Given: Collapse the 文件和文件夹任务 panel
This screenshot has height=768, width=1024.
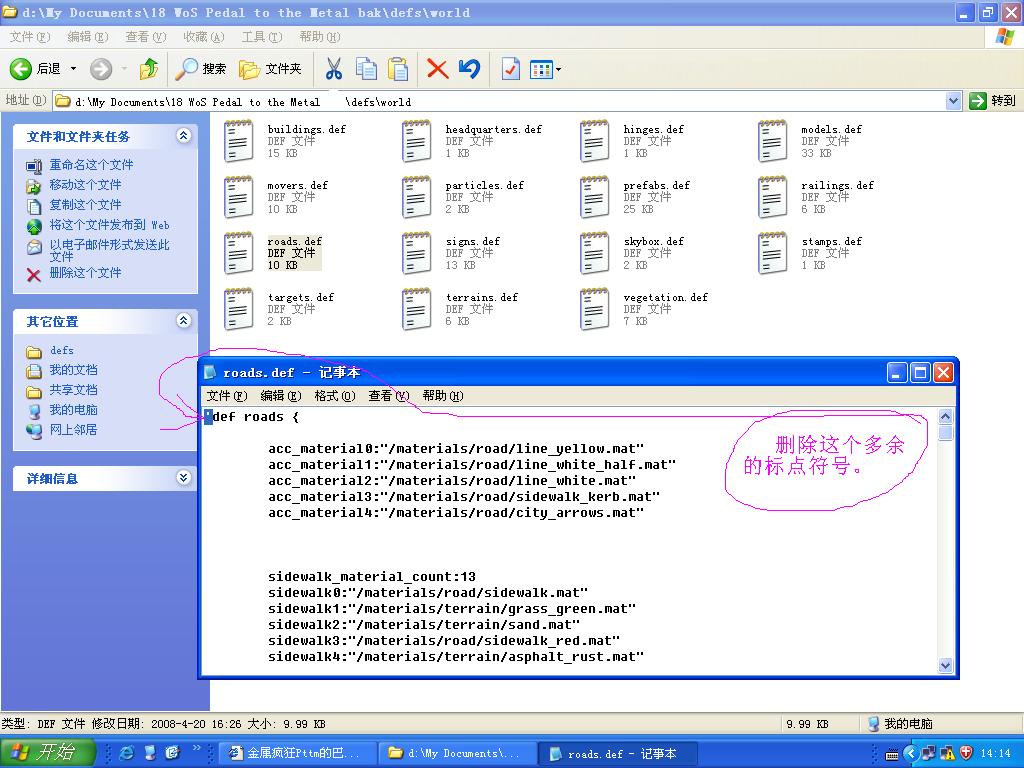Looking at the screenshot, I should (x=183, y=136).
